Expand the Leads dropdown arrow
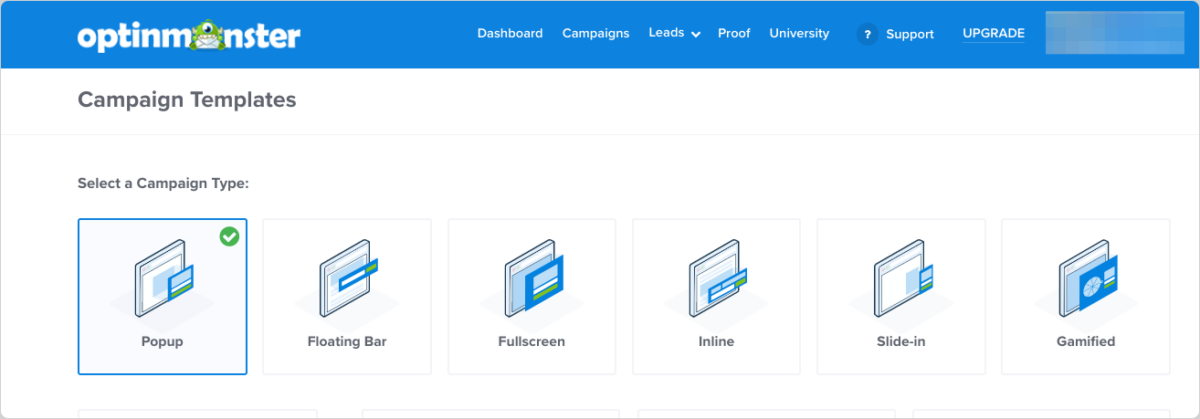Screen dimensions: 1200x419 click(696, 34)
